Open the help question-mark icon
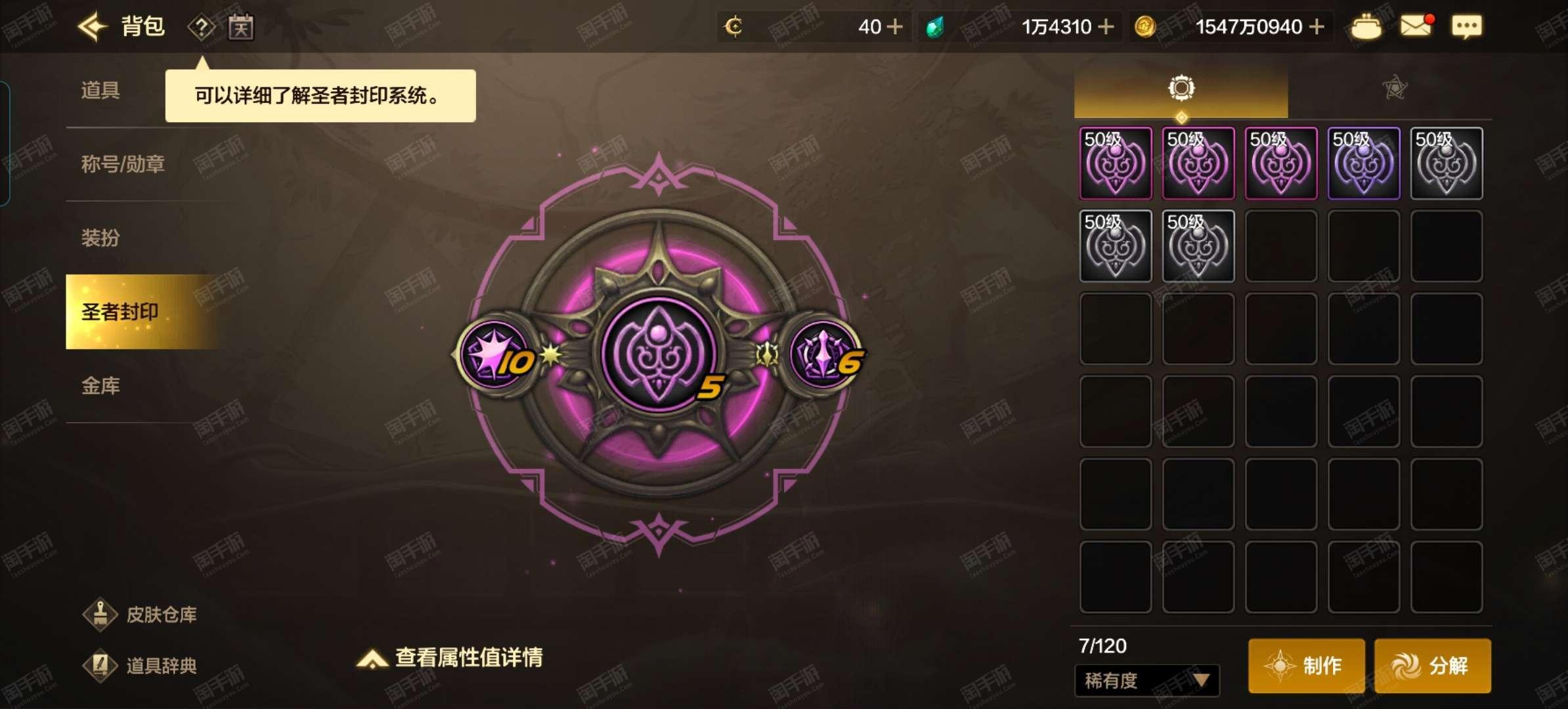This screenshot has width=1568, height=709. 202,28
